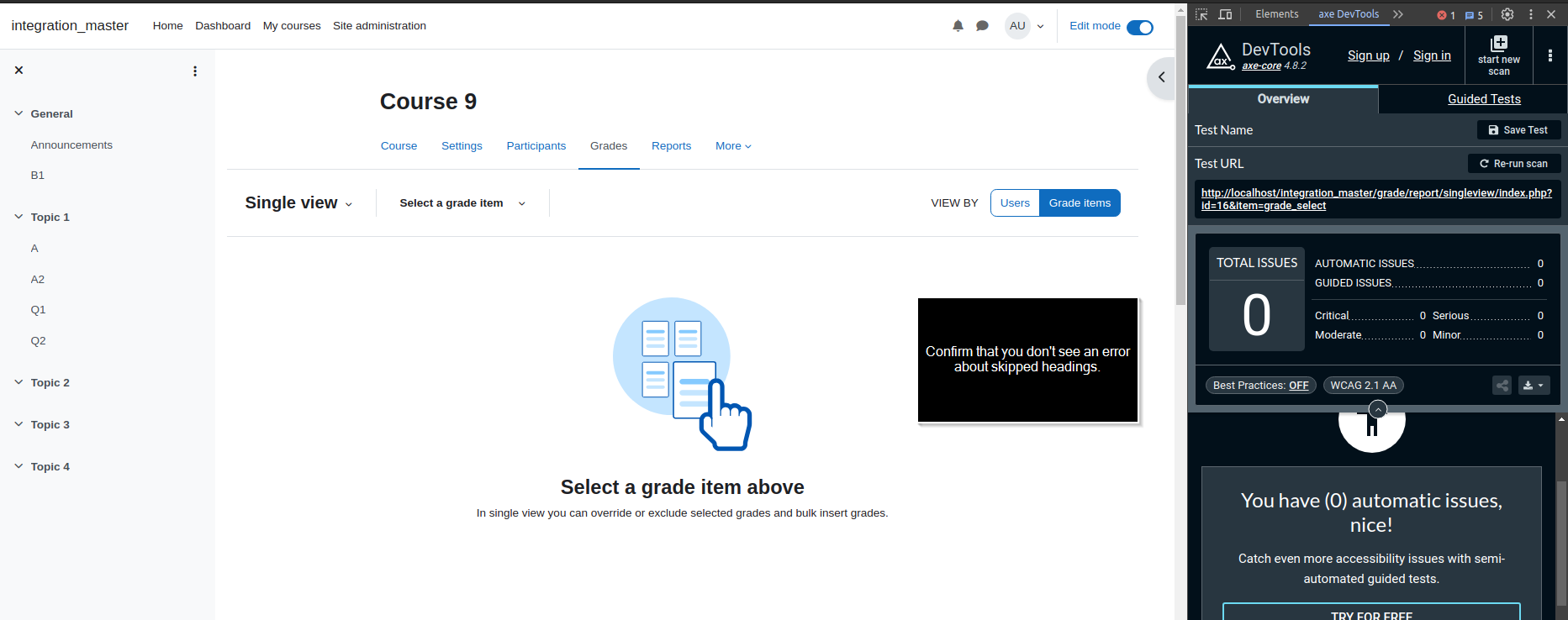Click the Sign up link

(x=1368, y=55)
